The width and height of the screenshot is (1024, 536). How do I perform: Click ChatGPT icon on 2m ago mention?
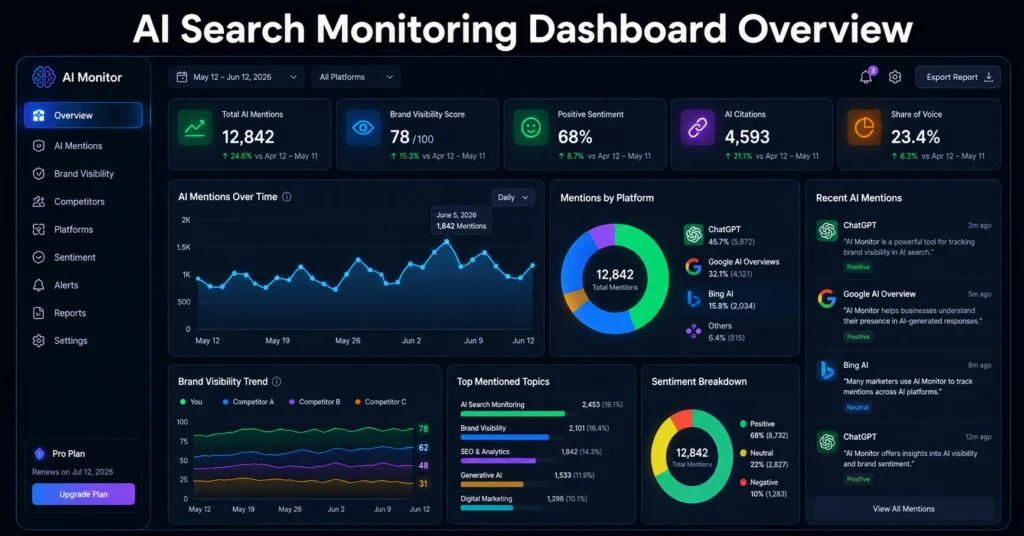tap(827, 230)
